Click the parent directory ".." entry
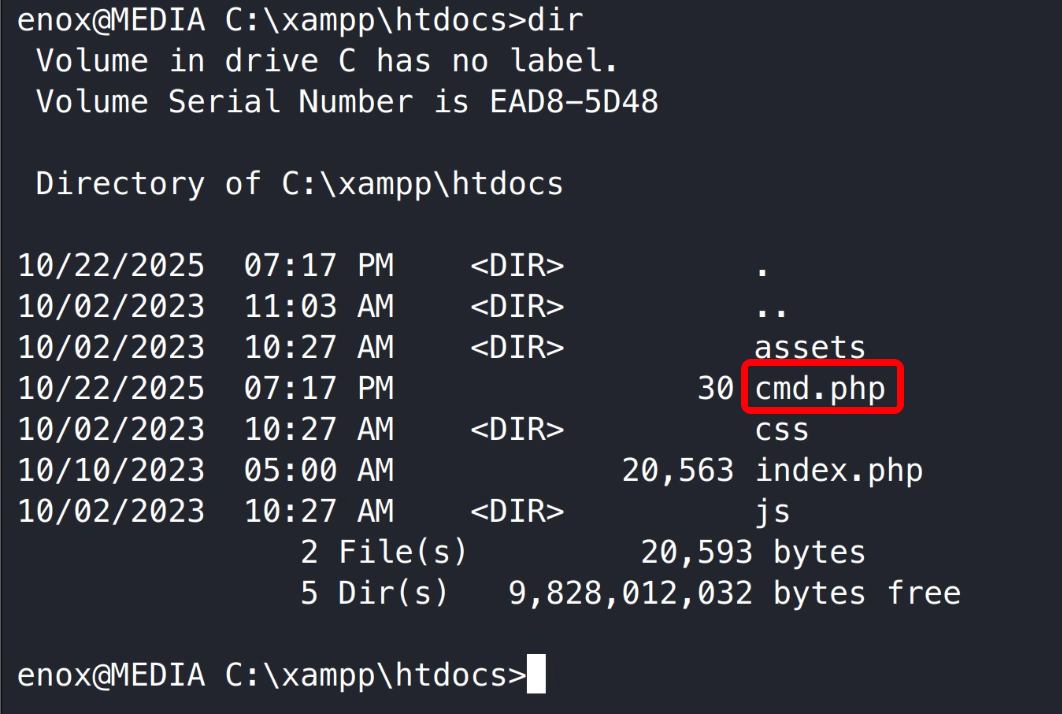This screenshot has width=1062, height=714. [772, 306]
